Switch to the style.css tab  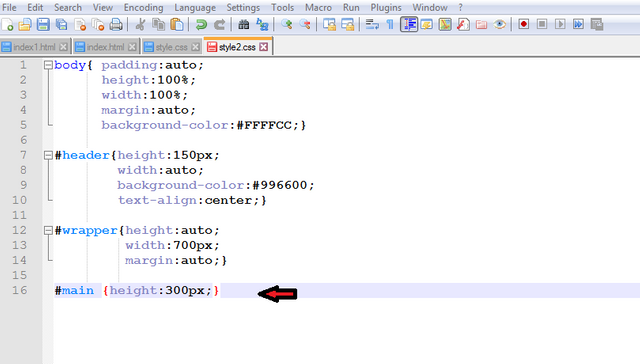(171, 47)
